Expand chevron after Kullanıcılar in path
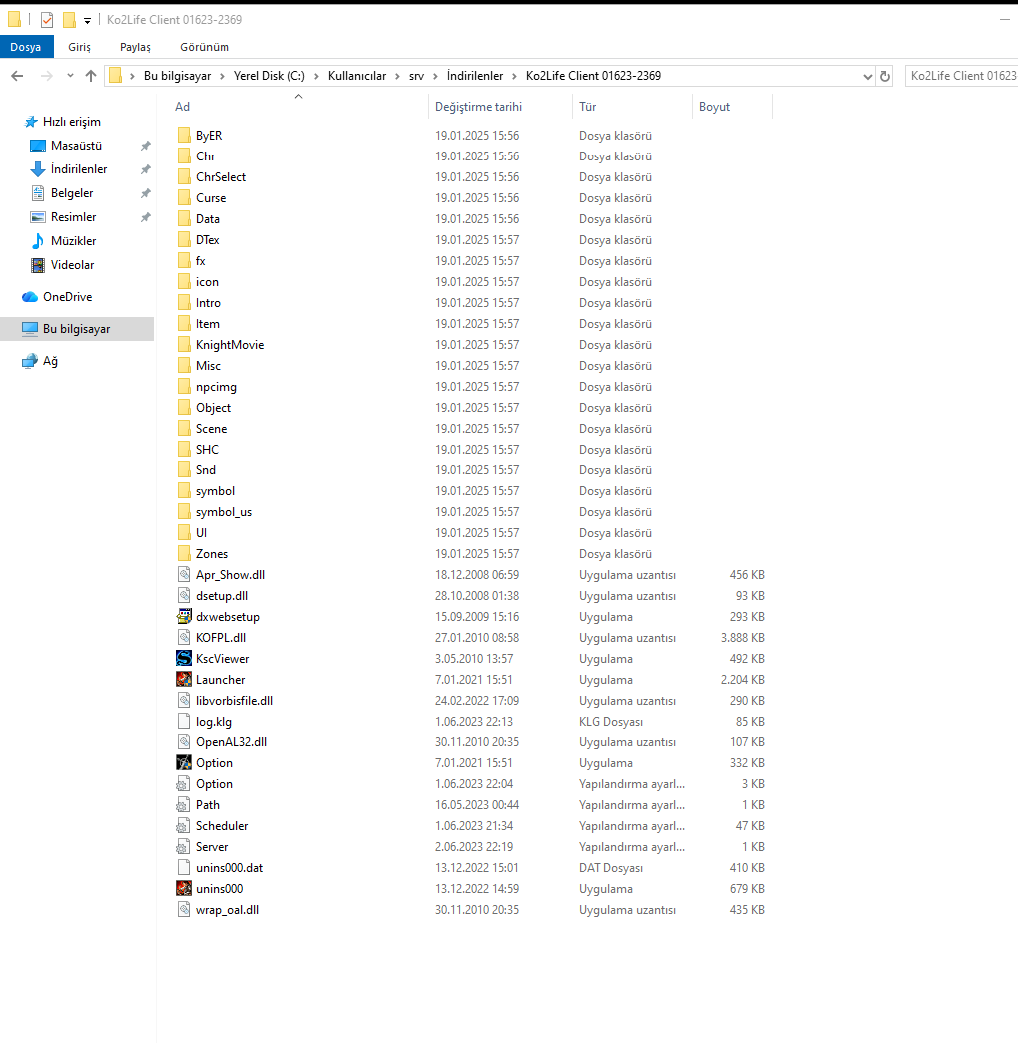The width and height of the screenshot is (1018, 1043). (x=397, y=76)
